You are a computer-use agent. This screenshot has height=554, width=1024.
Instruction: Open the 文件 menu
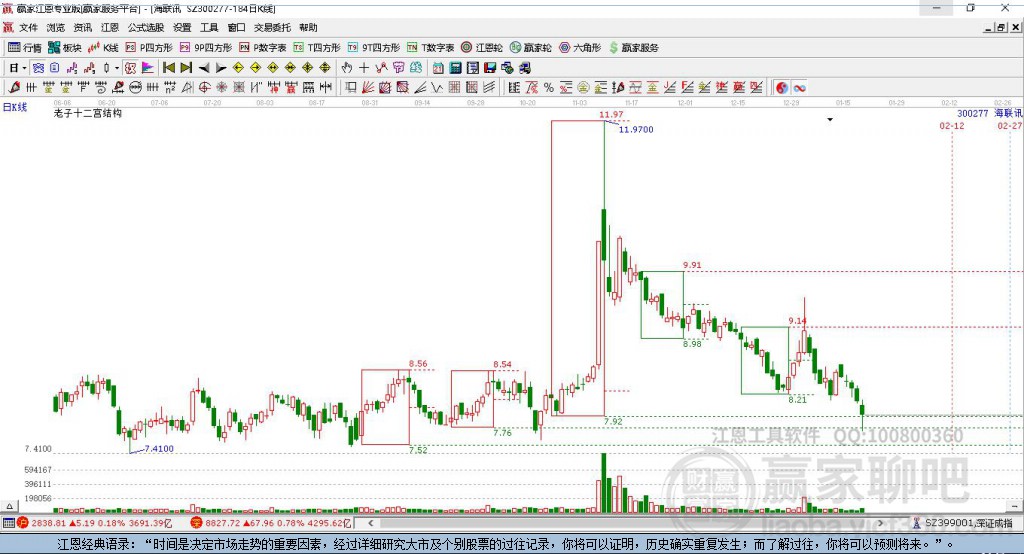click(28, 27)
